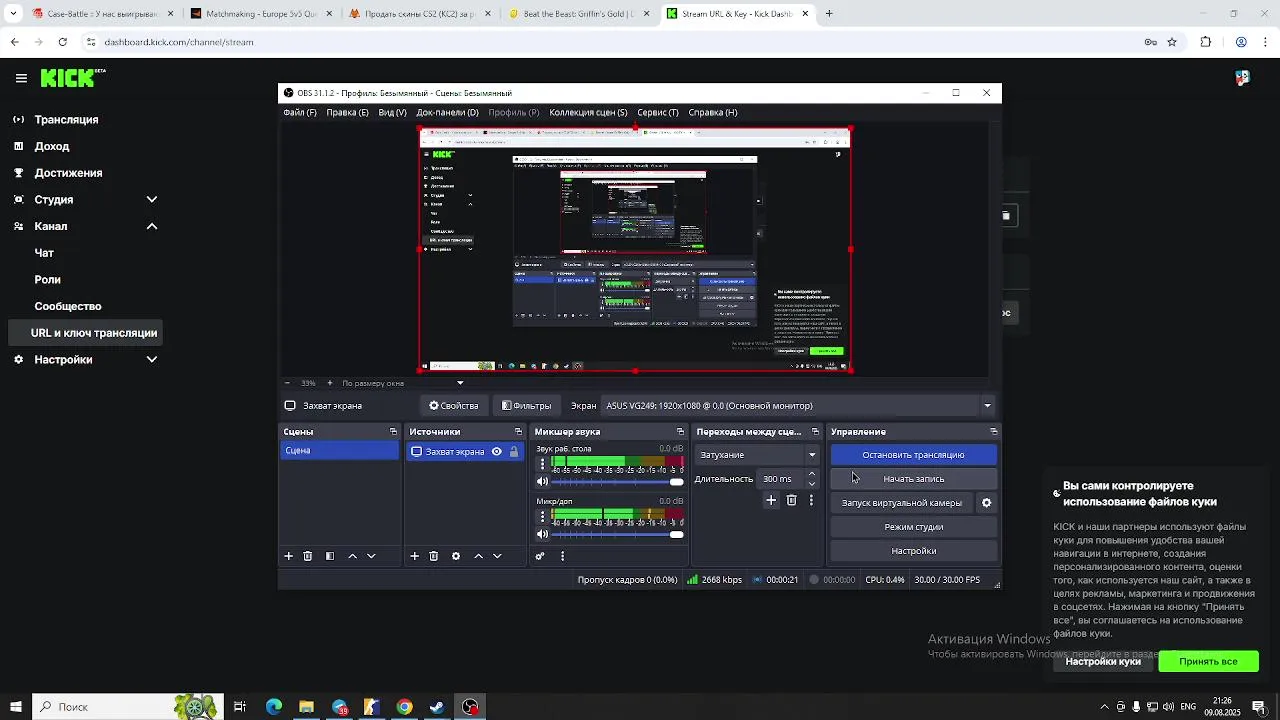This screenshot has height=720, width=1280.
Task: Open transition properties three-dot menu
Action: (x=811, y=500)
